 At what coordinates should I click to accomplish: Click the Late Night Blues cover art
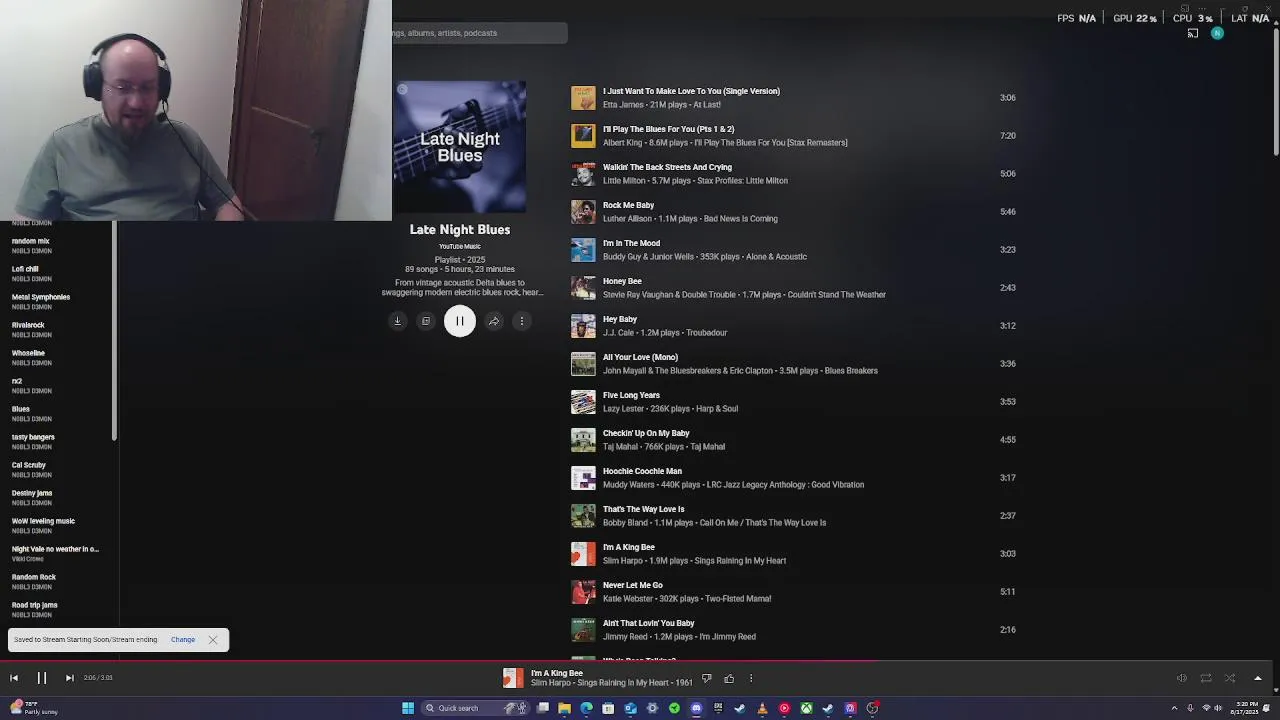point(460,147)
